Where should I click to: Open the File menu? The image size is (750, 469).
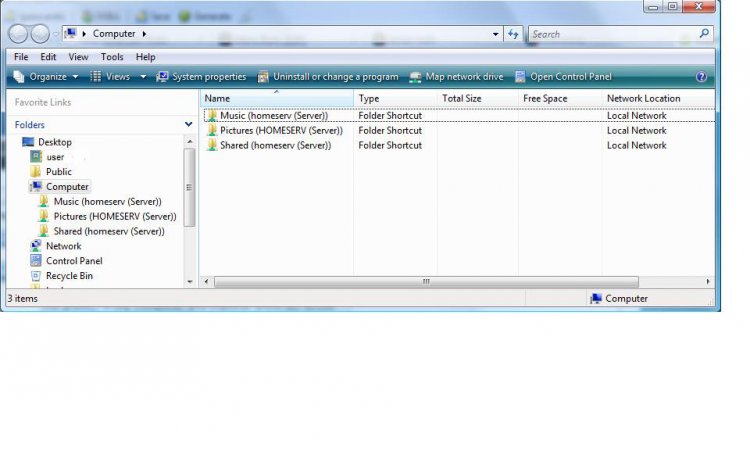click(x=21, y=57)
